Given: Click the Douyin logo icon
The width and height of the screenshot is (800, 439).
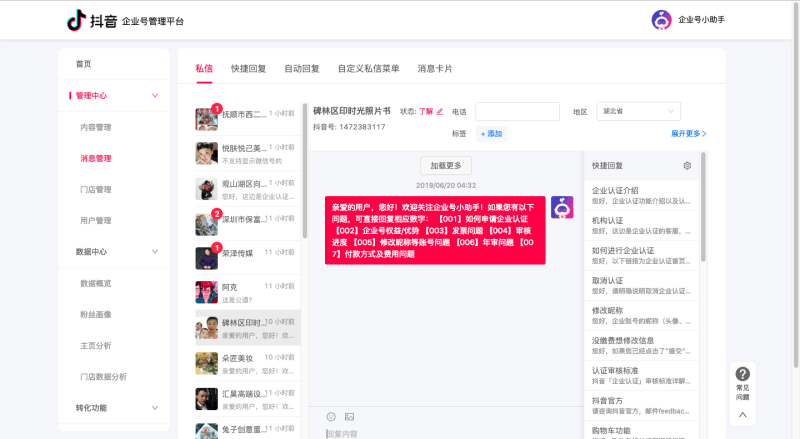Looking at the screenshot, I should 77,20.
